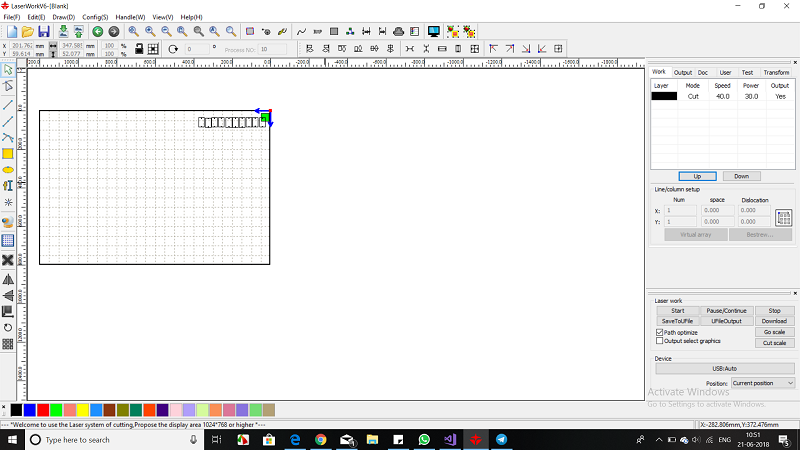Viewport: 800px width, 450px height.
Task: Switch to the User tab
Action: (725, 72)
